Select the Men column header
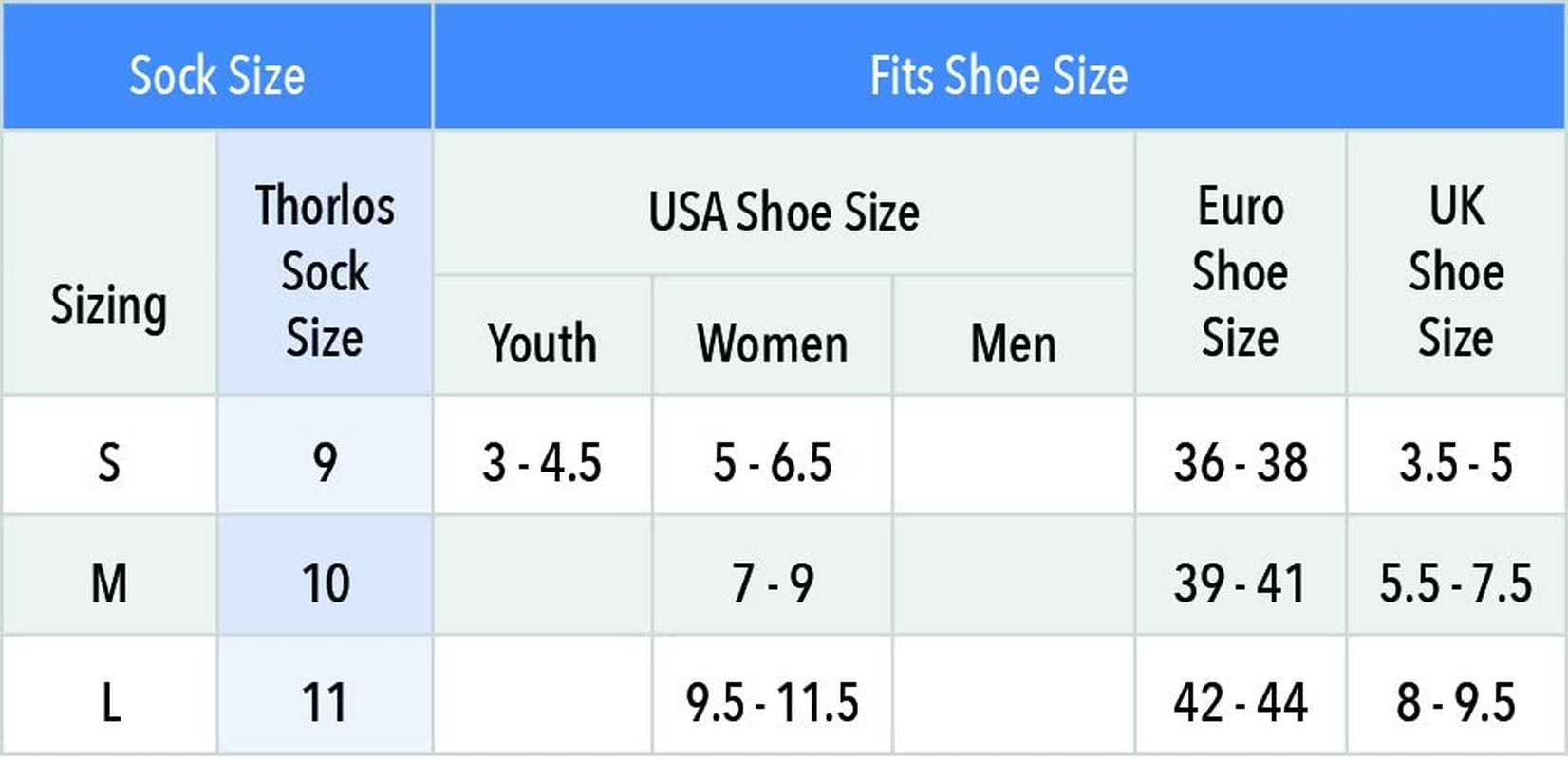The height and width of the screenshot is (759, 1568). click(x=1013, y=342)
